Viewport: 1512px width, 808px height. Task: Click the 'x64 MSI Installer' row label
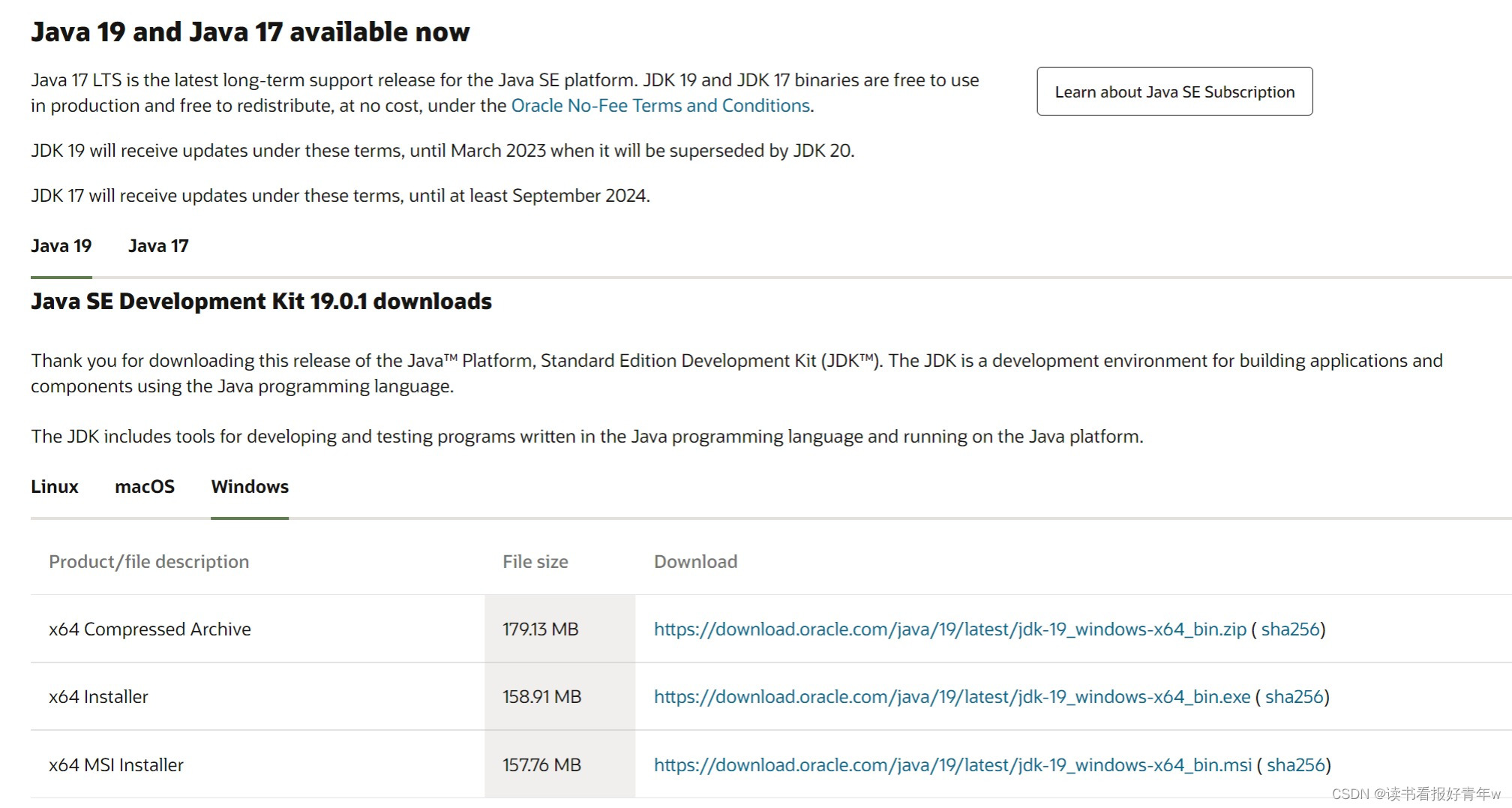click(x=116, y=765)
